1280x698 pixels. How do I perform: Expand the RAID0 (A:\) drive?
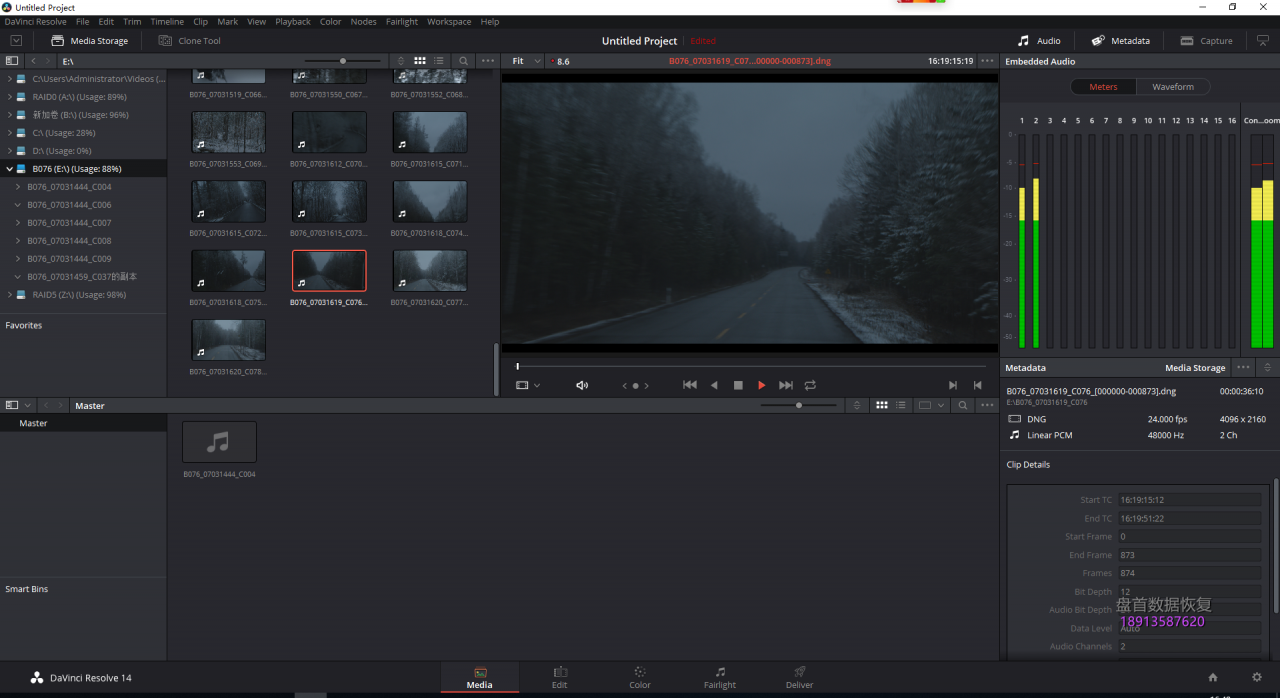click(x=10, y=97)
